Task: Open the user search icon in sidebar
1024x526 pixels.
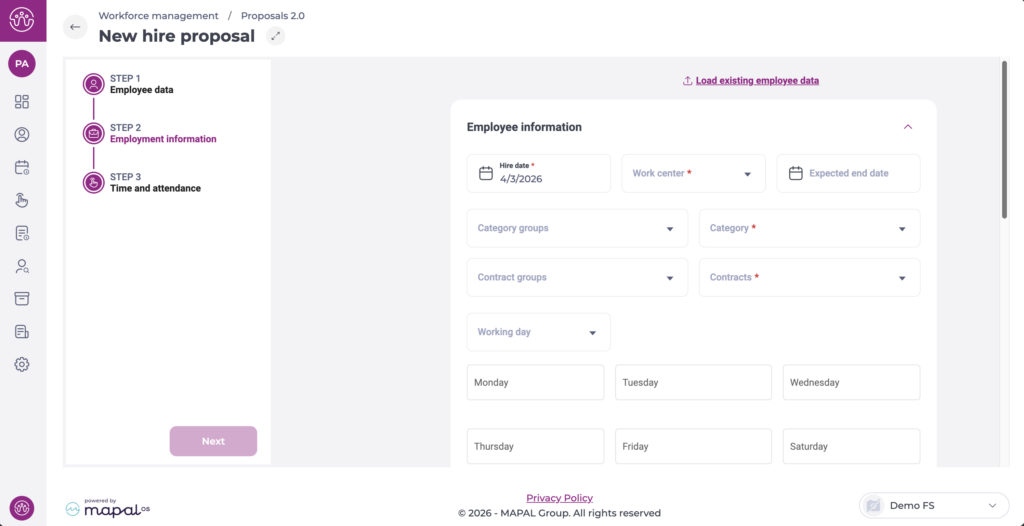Action: 22,266
